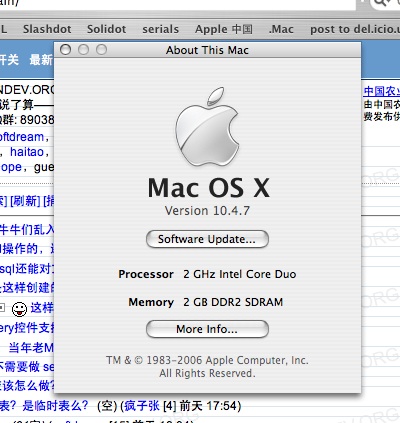Screen dimensions: 400x423
Task: Open the Apple 中国 bookmark
Action: [224, 29]
